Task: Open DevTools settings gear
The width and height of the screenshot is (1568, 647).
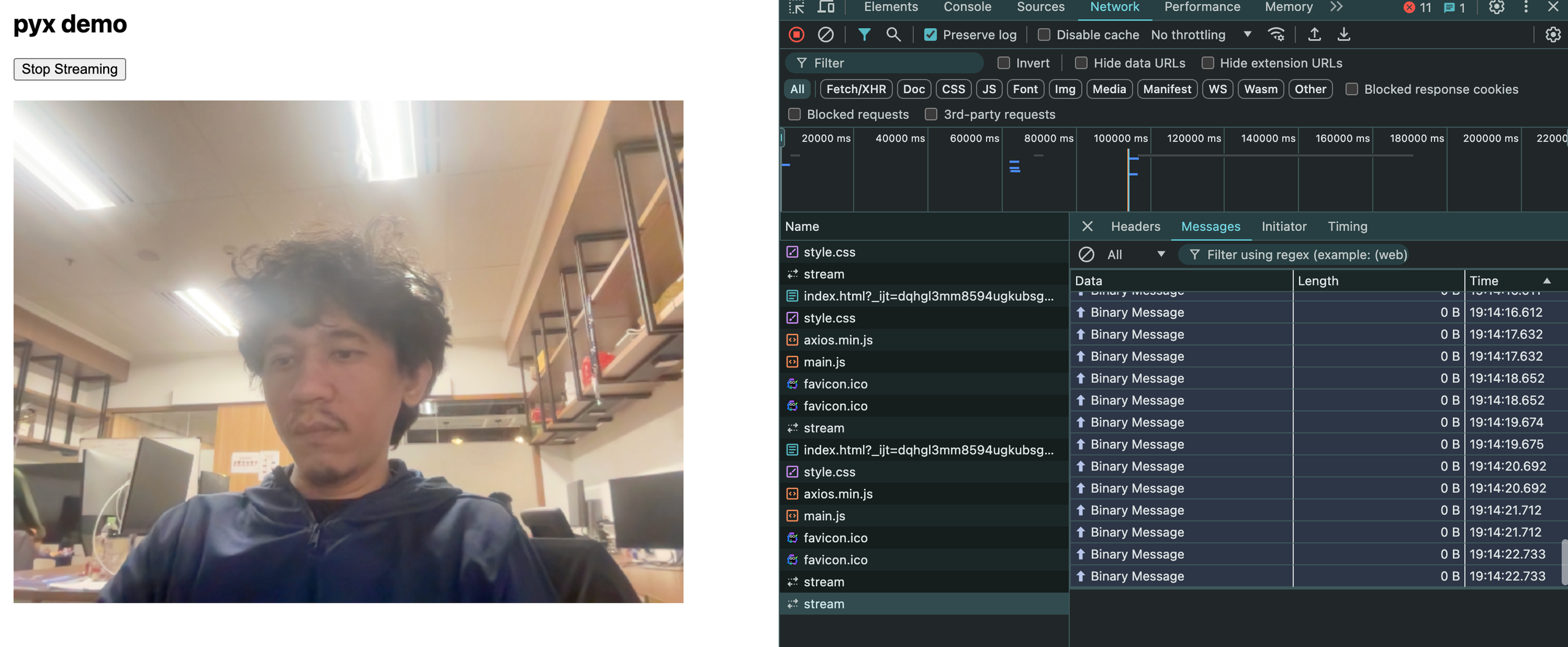Action: (x=1496, y=8)
